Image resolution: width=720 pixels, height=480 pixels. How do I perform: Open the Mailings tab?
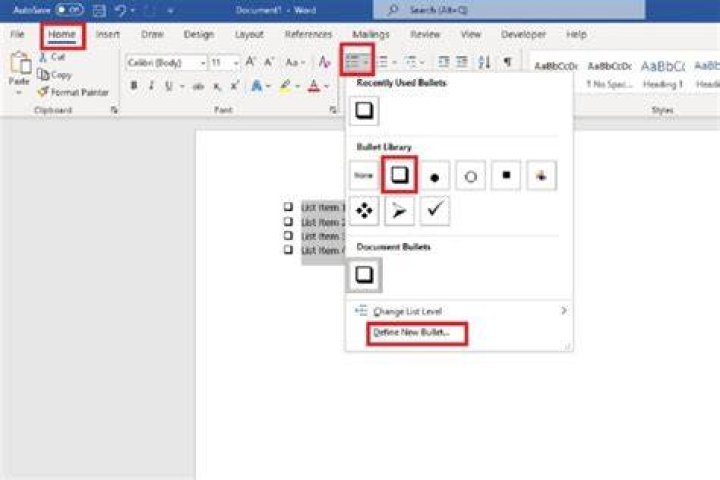coord(371,34)
